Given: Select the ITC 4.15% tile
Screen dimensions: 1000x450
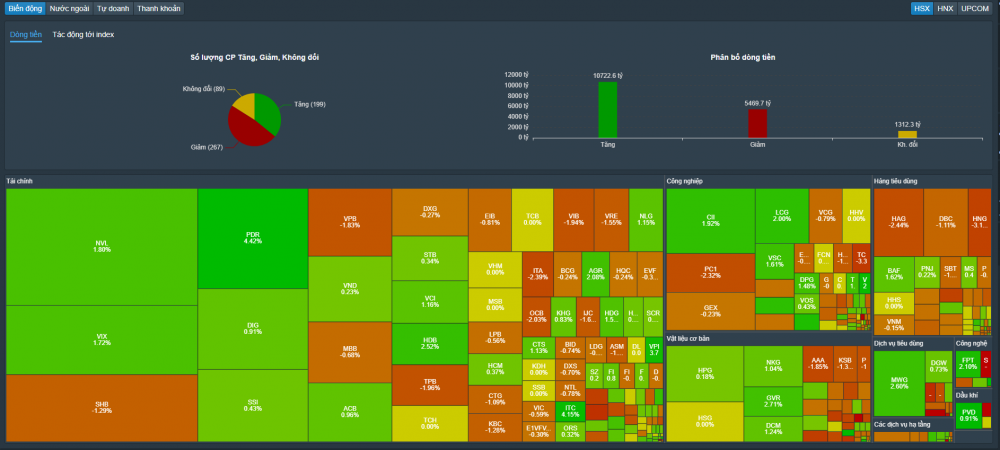Looking at the screenshot, I should 570,411.
